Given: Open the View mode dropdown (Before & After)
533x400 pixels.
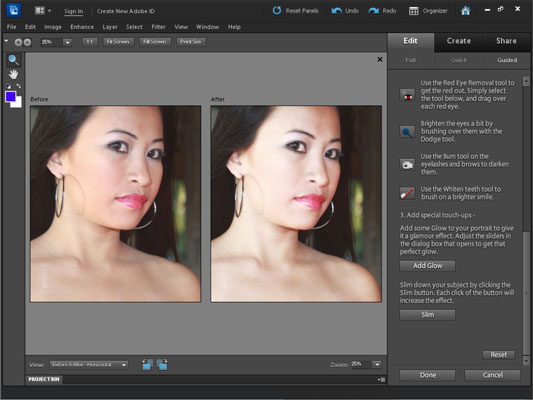Looking at the screenshot, I should click(x=89, y=365).
